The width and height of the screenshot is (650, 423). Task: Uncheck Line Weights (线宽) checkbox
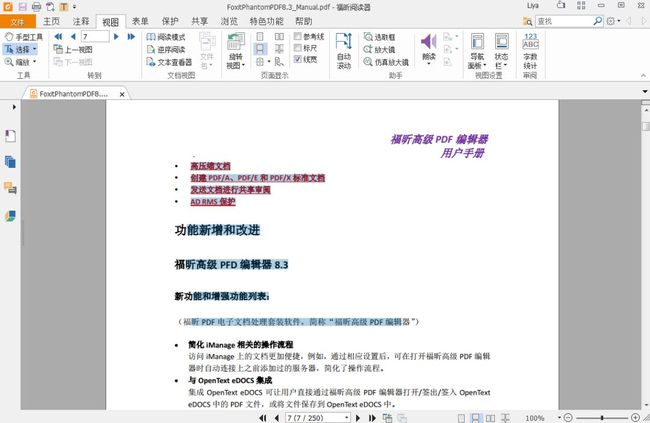pos(298,59)
